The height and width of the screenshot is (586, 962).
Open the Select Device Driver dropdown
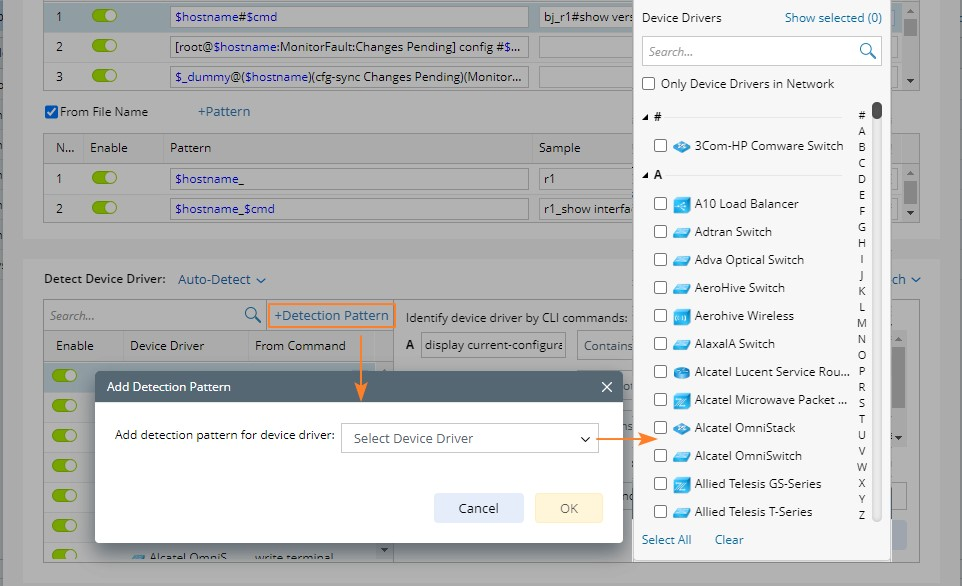[470, 438]
